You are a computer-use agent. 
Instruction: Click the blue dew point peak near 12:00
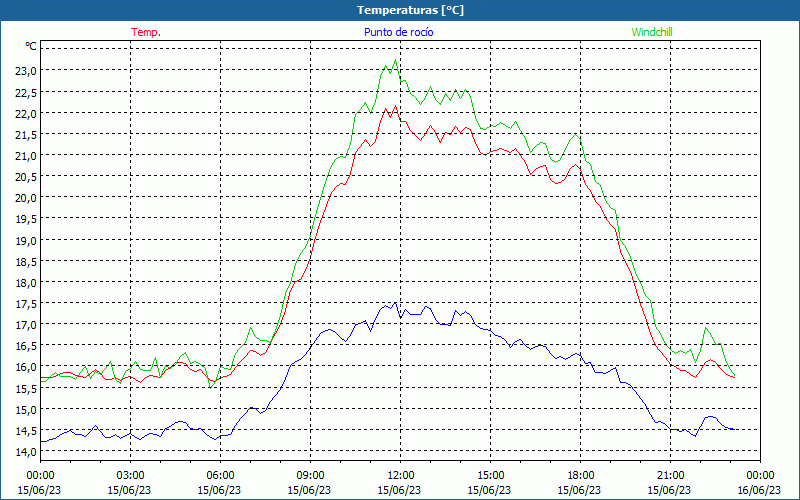click(x=395, y=303)
